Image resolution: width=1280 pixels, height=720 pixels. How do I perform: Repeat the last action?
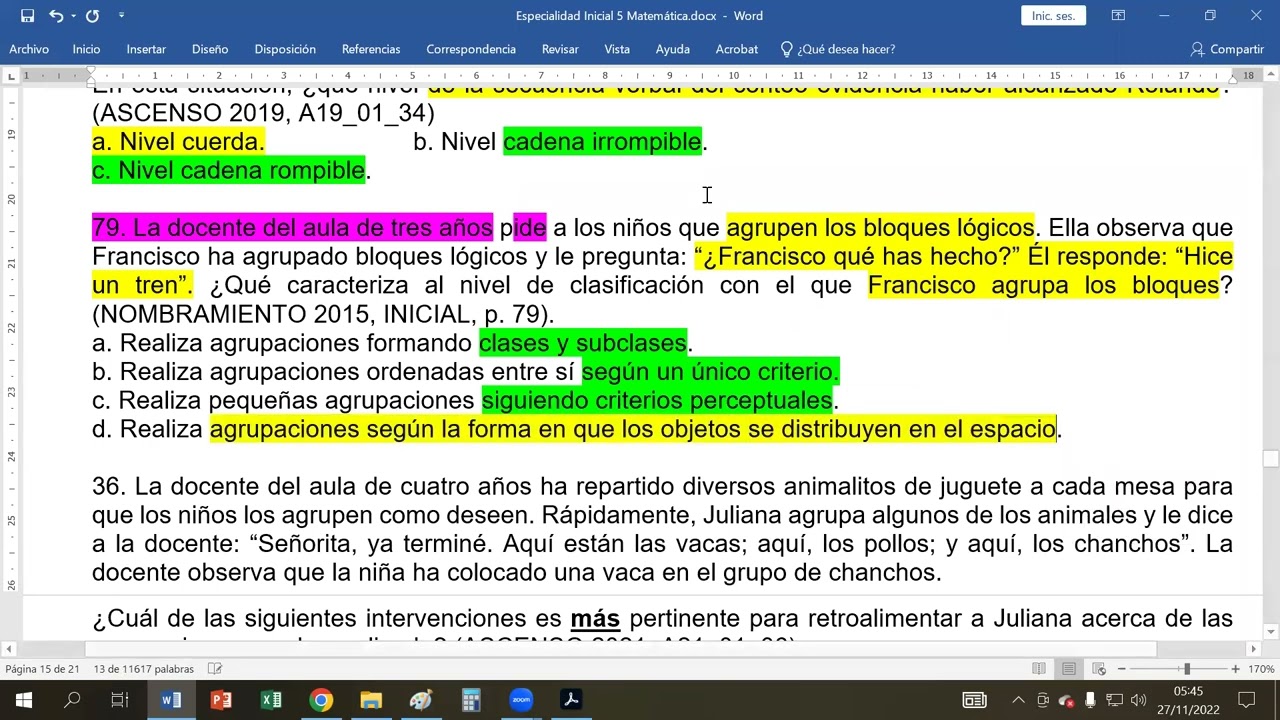[x=93, y=16]
